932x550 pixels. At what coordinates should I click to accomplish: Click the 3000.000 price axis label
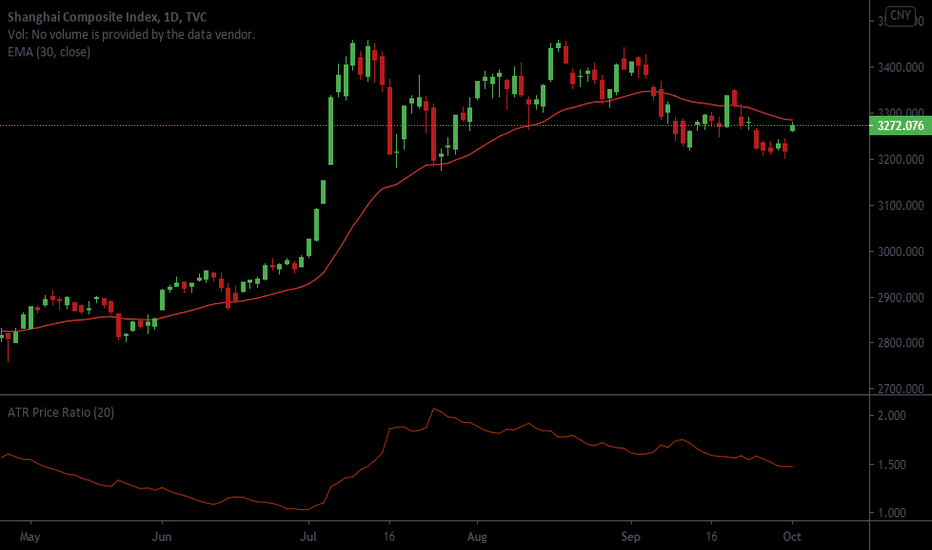pos(900,252)
